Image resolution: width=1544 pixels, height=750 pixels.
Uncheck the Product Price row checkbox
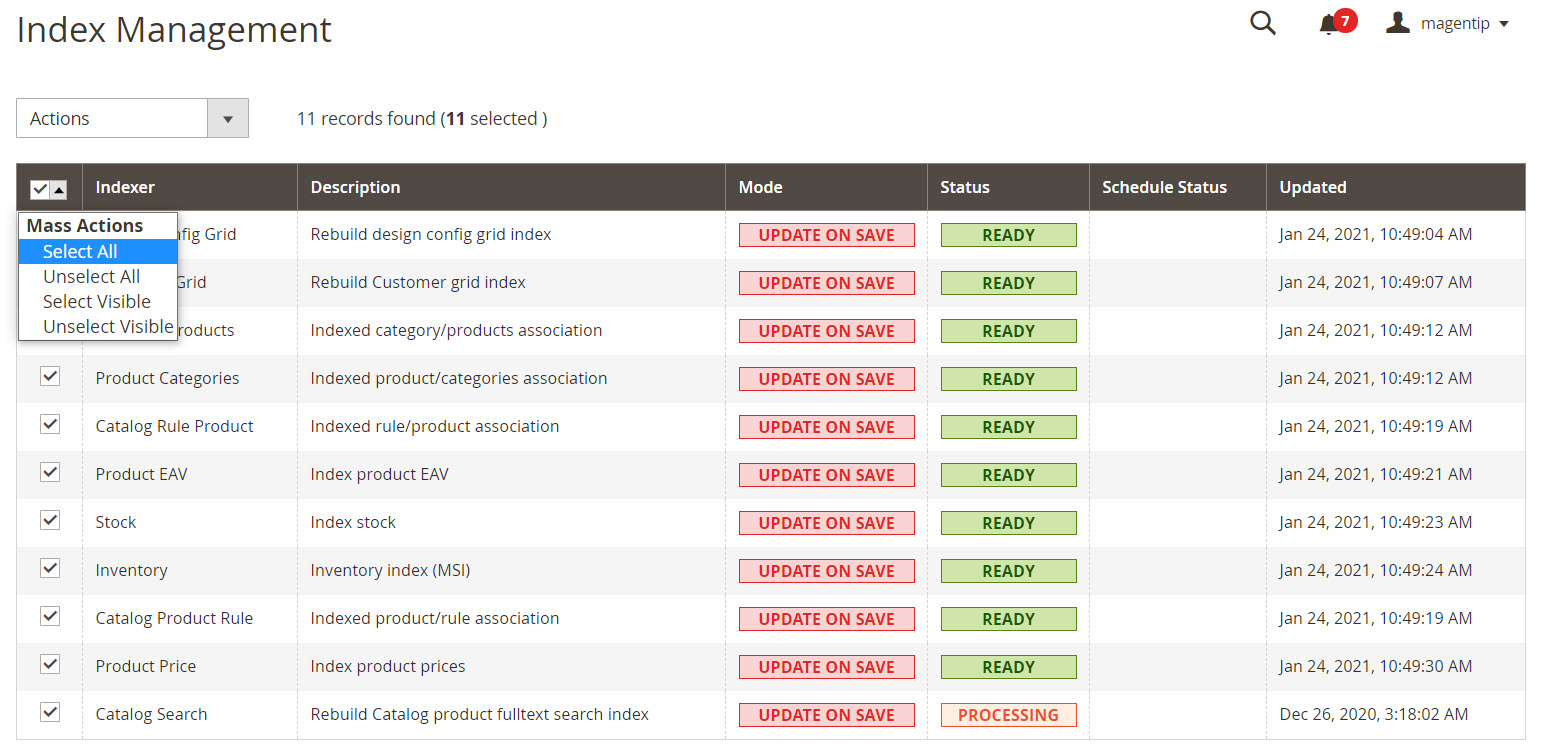[x=49, y=664]
